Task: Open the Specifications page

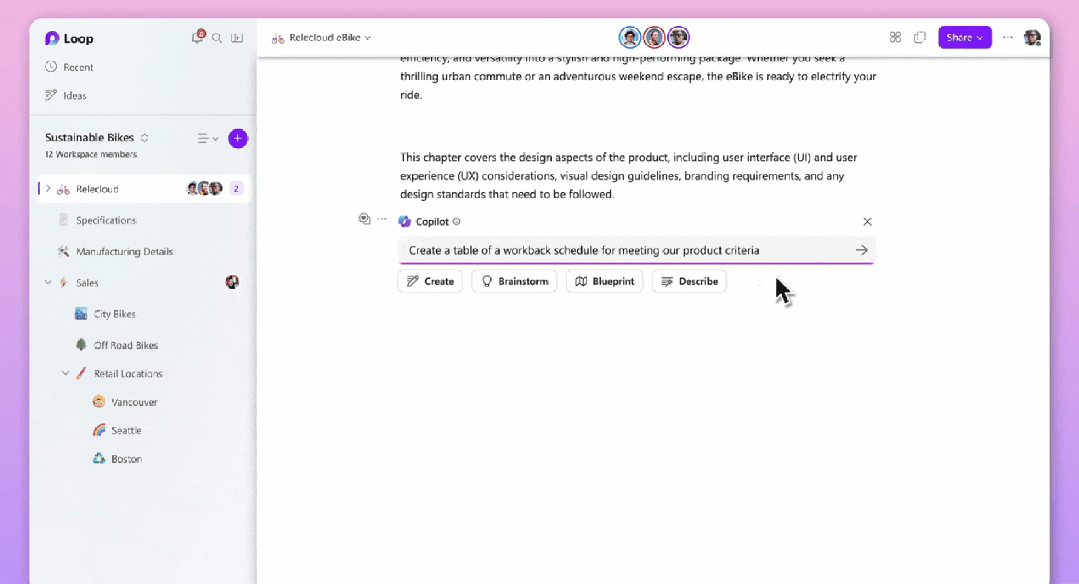Action: pos(106,220)
